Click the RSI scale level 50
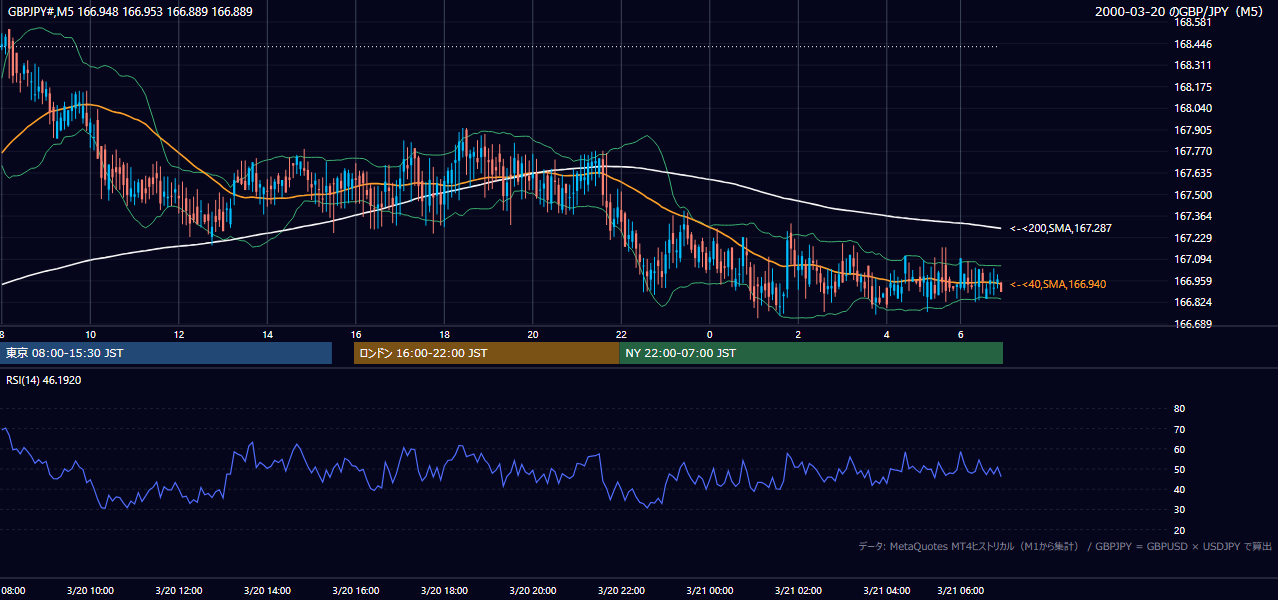Viewport: 1278px width, 600px height. (x=1179, y=469)
